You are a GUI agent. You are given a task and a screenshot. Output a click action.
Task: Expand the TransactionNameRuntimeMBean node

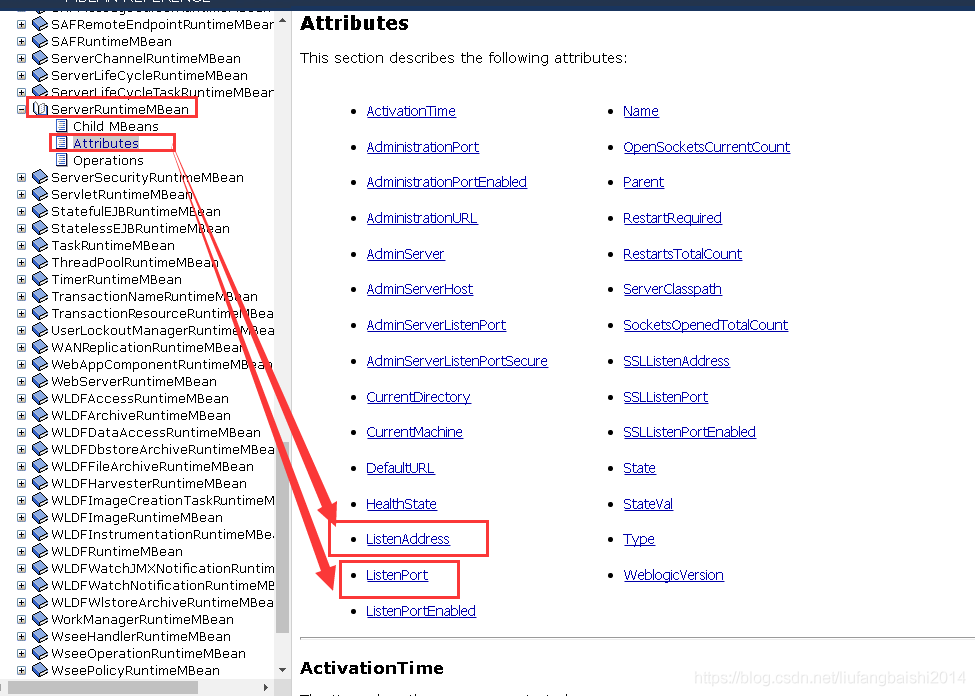[x=21, y=296]
